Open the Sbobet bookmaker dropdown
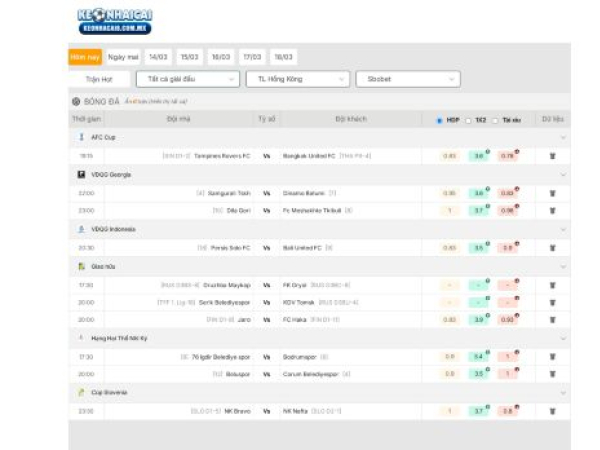This screenshot has width=600, height=450. pos(408,78)
